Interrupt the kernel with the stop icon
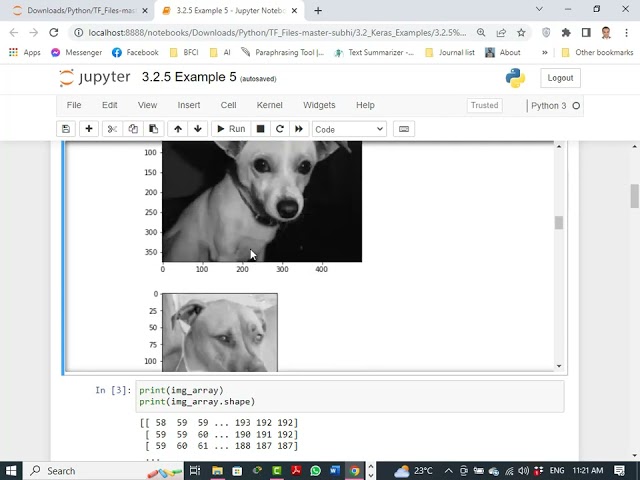This screenshot has width=640, height=480. 260,129
